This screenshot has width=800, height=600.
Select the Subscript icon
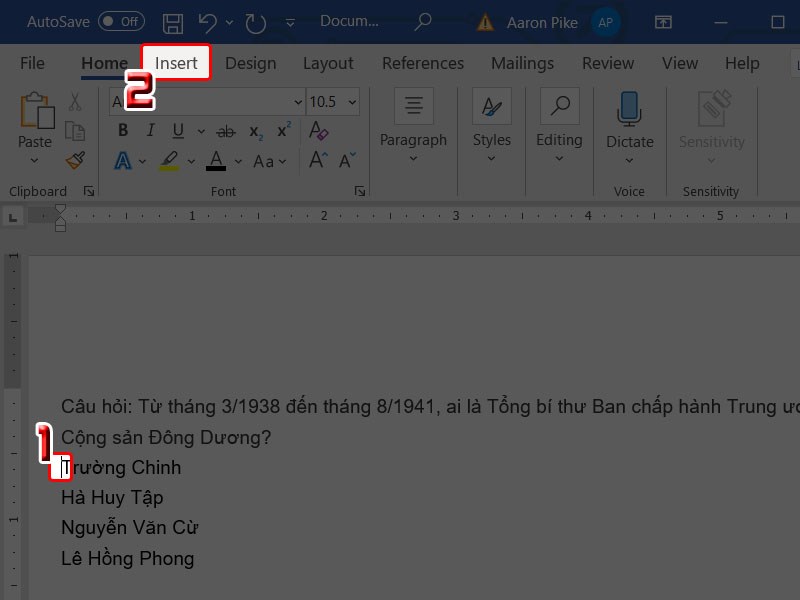pyautogui.click(x=254, y=131)
